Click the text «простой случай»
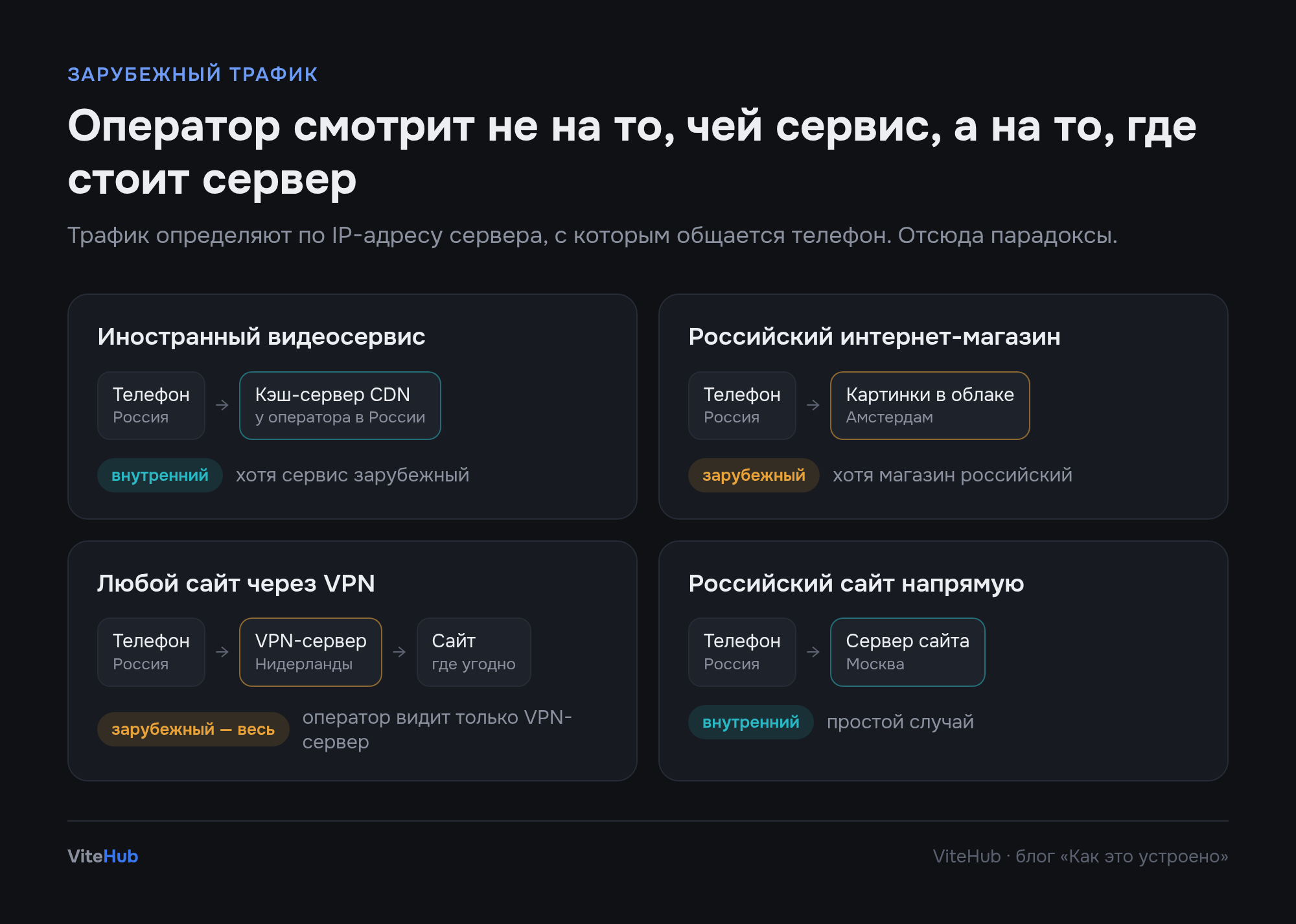1296x924 pixels. (x=900, y=722)
